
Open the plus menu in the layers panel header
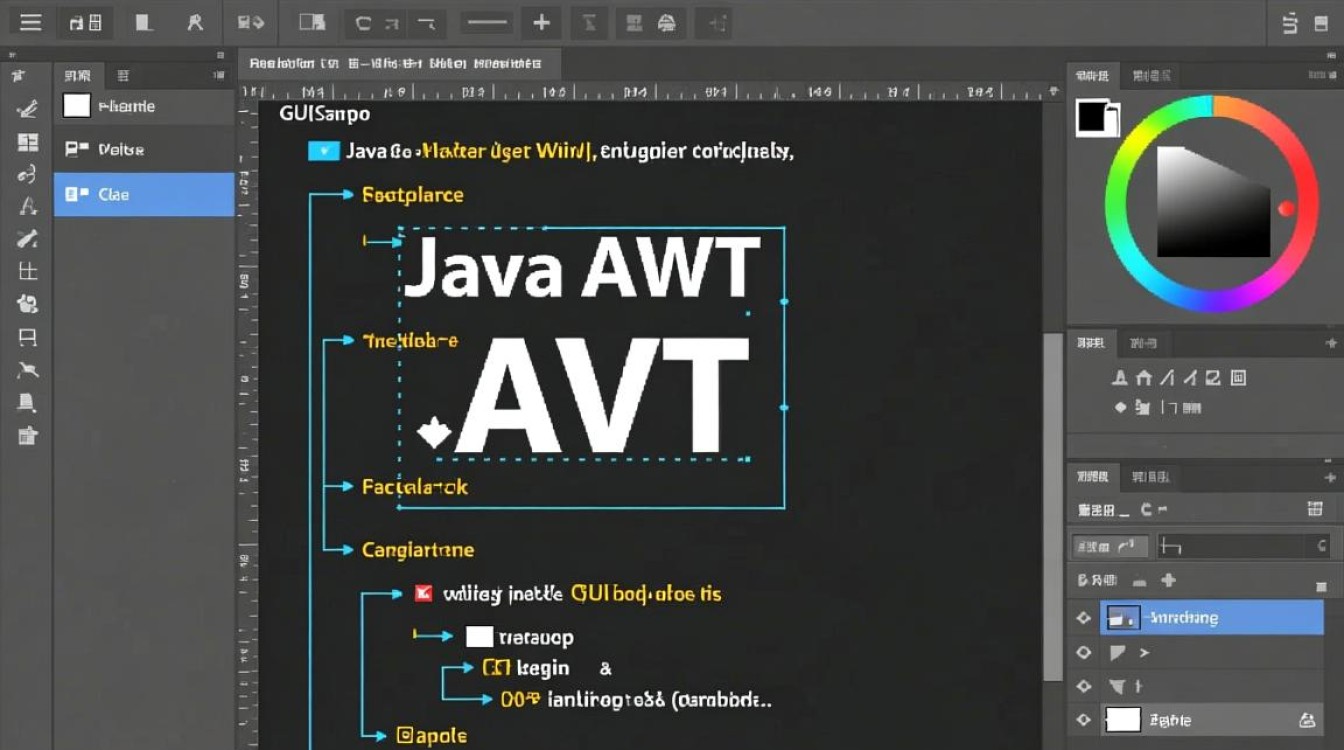(x=1328, y=476)
